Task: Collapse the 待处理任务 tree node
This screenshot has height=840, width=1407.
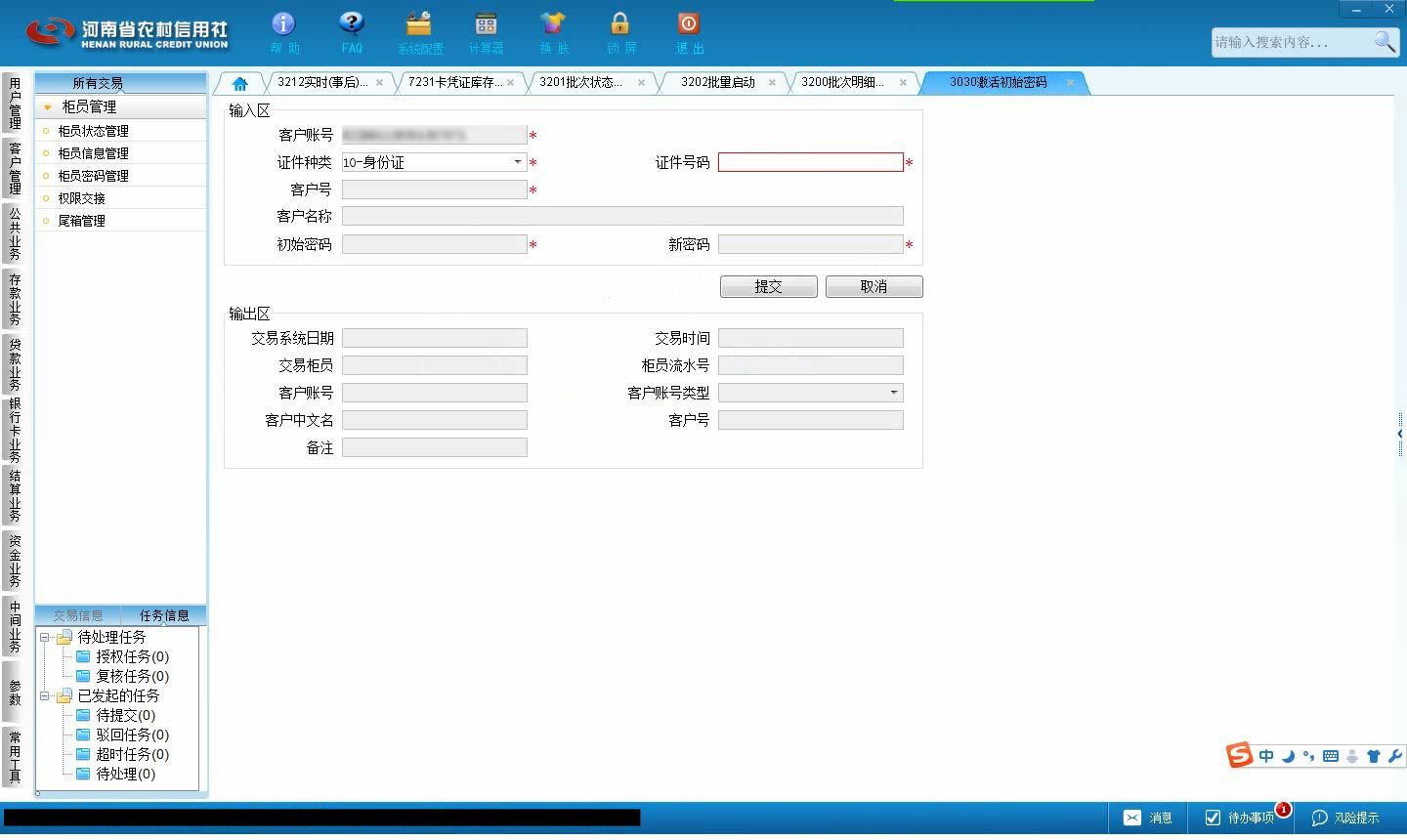Action: [44, 637]
